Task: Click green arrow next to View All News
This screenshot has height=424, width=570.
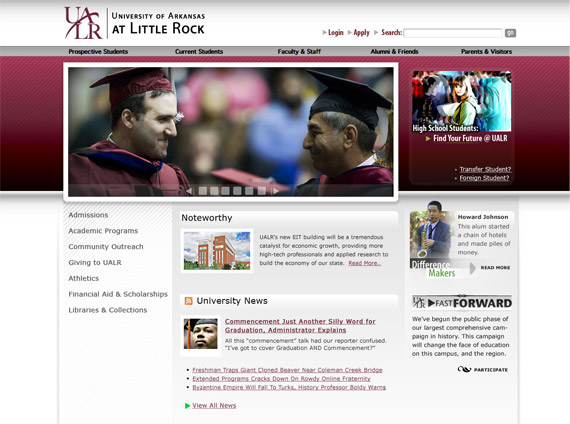Action: 188,406
